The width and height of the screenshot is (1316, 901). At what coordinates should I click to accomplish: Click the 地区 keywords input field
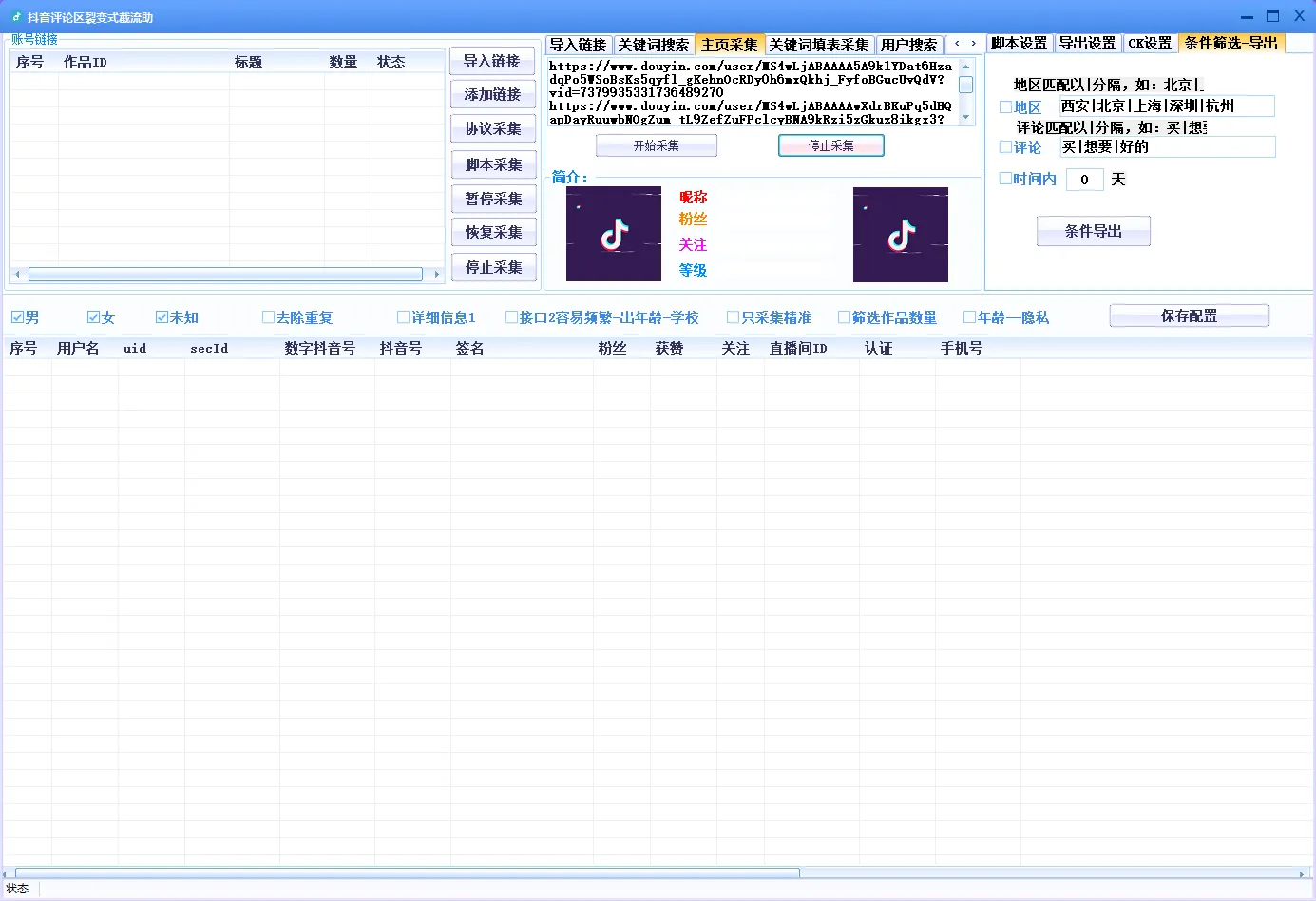(x=1167, y=106)
